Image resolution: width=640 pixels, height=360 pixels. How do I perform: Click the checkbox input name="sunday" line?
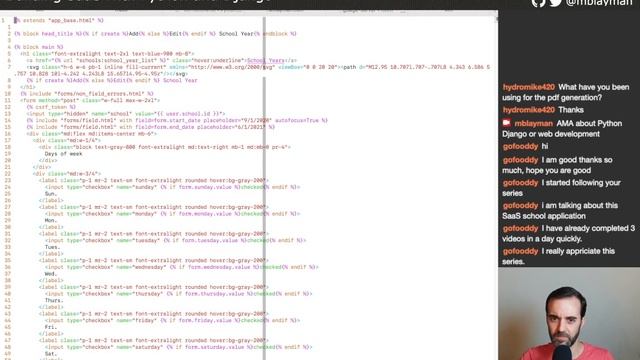point(173,187)
